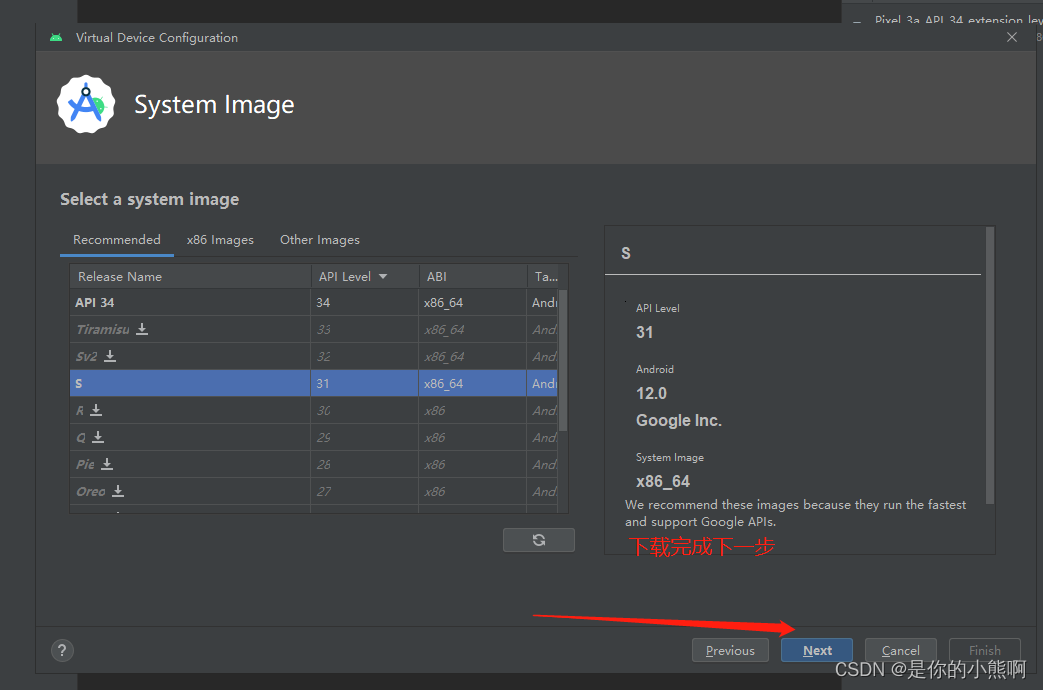Click the Android Studio logo icon
Image resolution: width=1043 pixels, height=690 pixels.
(86, 104)
